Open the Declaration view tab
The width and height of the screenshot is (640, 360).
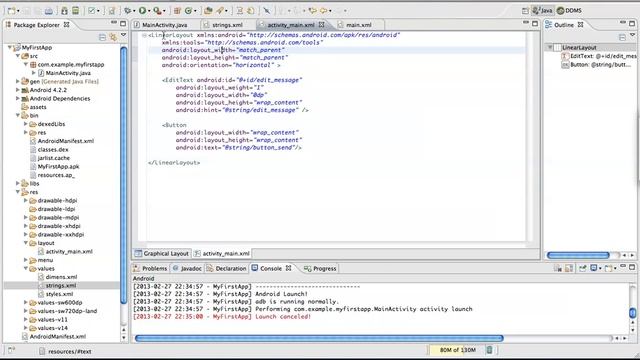tap(226, 269)
